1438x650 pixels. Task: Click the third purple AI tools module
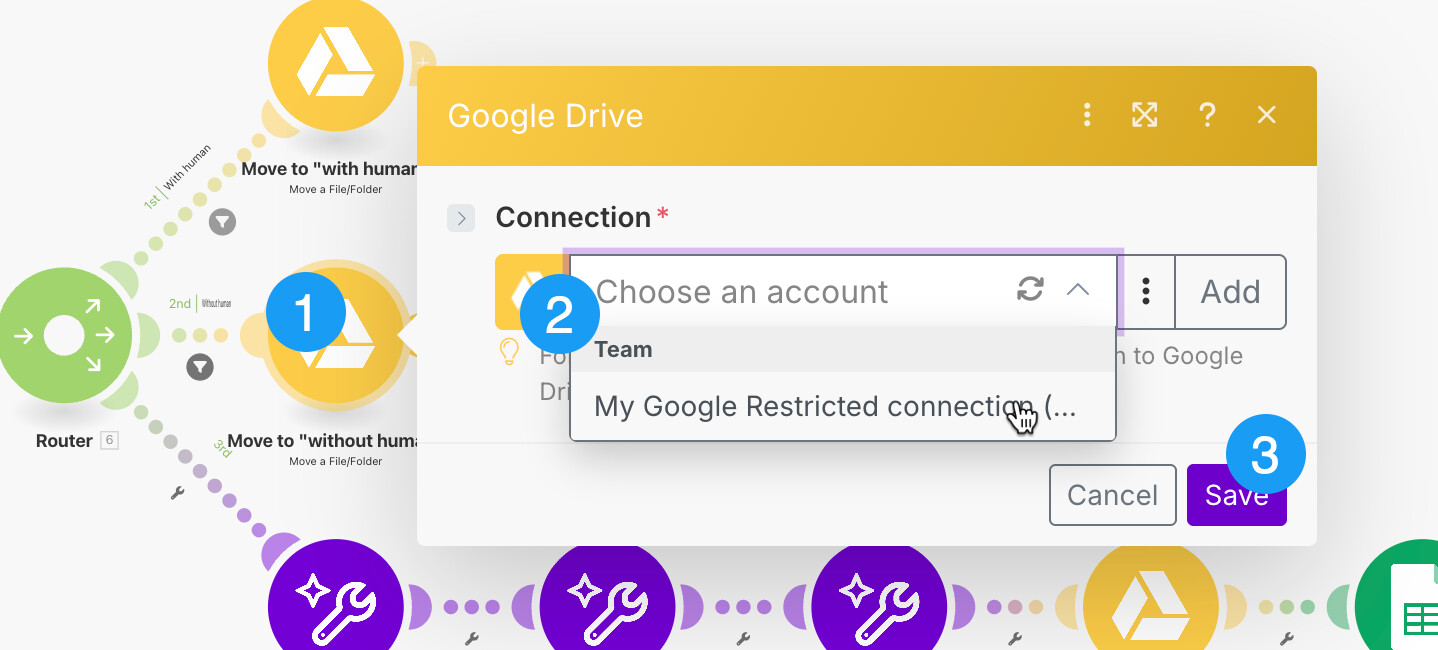879,606
